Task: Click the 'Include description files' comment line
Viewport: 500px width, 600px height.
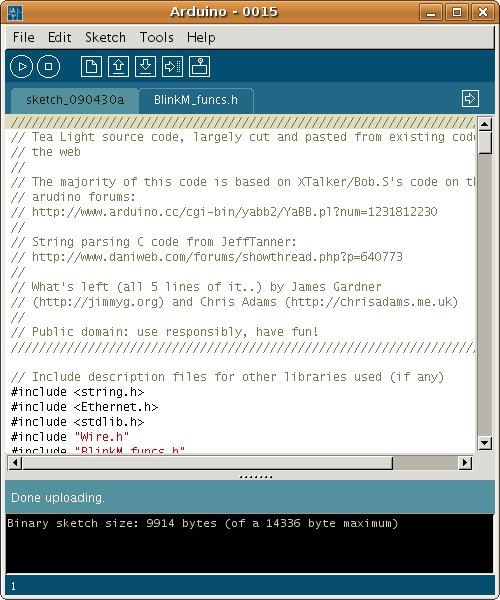Action: point(227,377)
